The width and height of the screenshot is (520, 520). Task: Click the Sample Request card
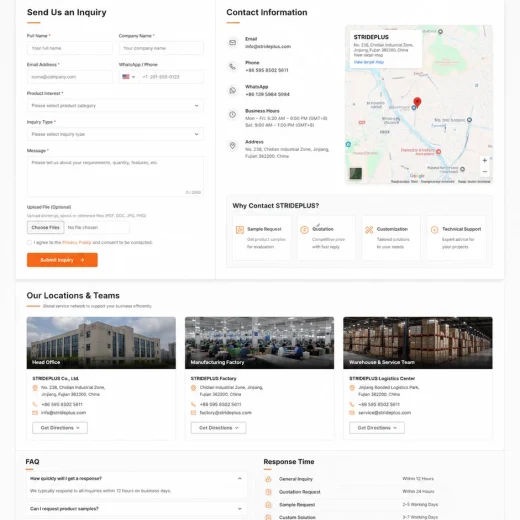[262, 238]
